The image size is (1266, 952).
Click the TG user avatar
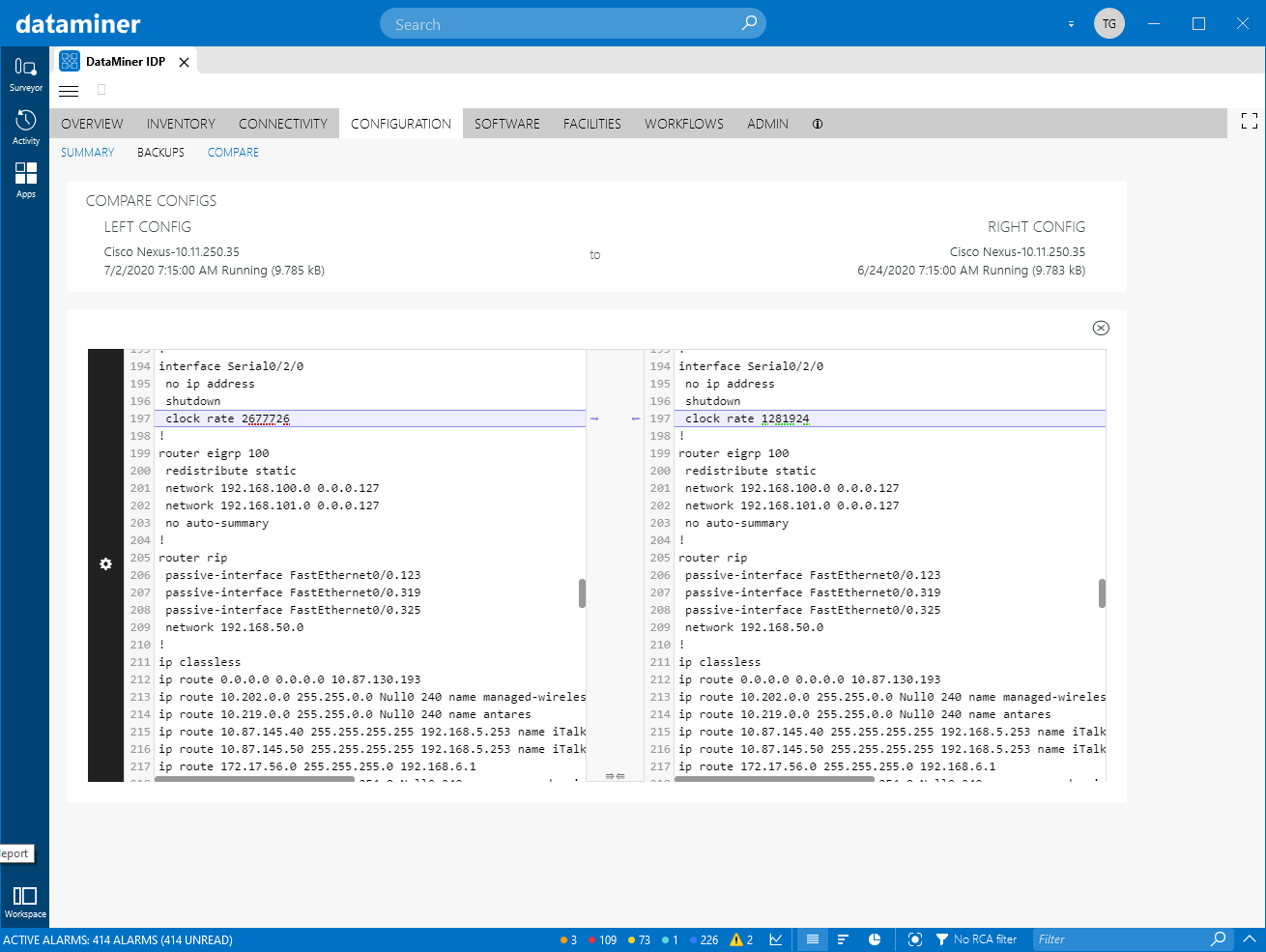point(1109,23)
